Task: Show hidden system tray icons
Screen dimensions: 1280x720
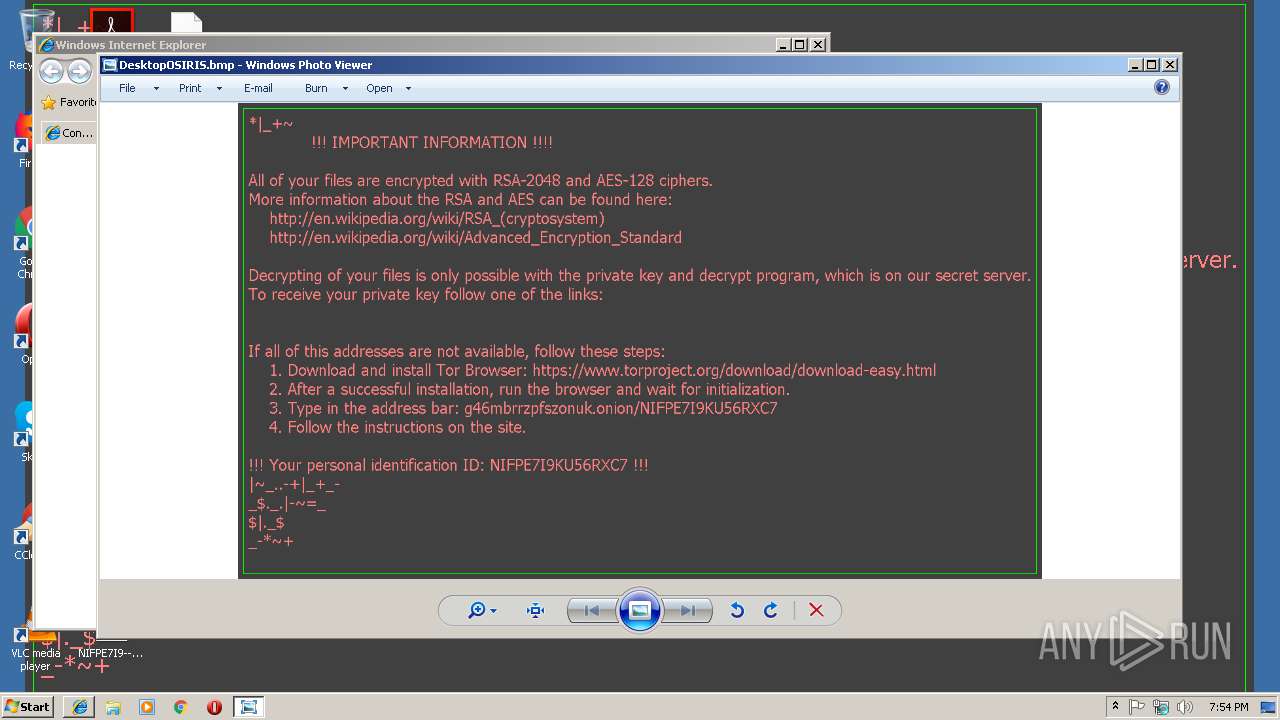Action: [x=1115, y=707]
